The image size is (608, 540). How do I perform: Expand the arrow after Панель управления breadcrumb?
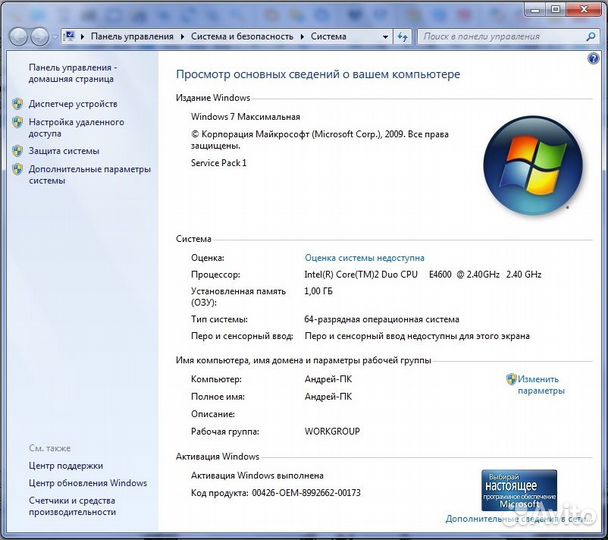[x=182, y=37]
